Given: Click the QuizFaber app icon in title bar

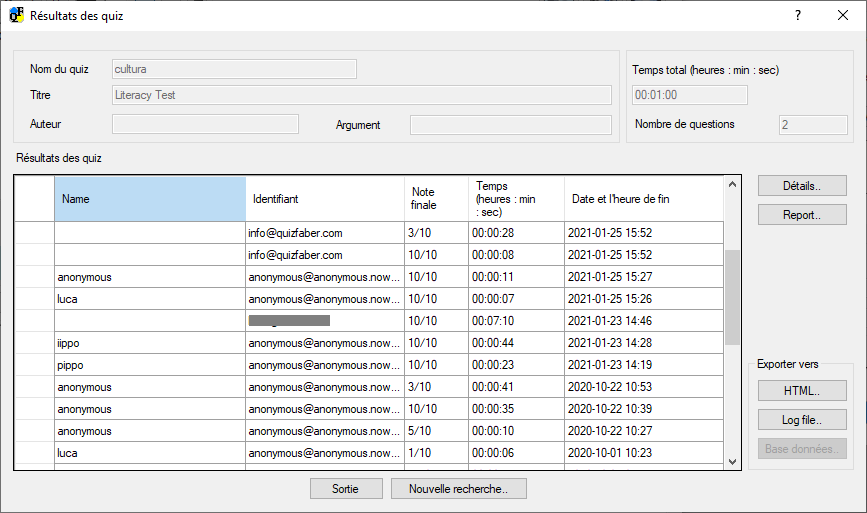Looking at the screenshot, I should point(16,16).
